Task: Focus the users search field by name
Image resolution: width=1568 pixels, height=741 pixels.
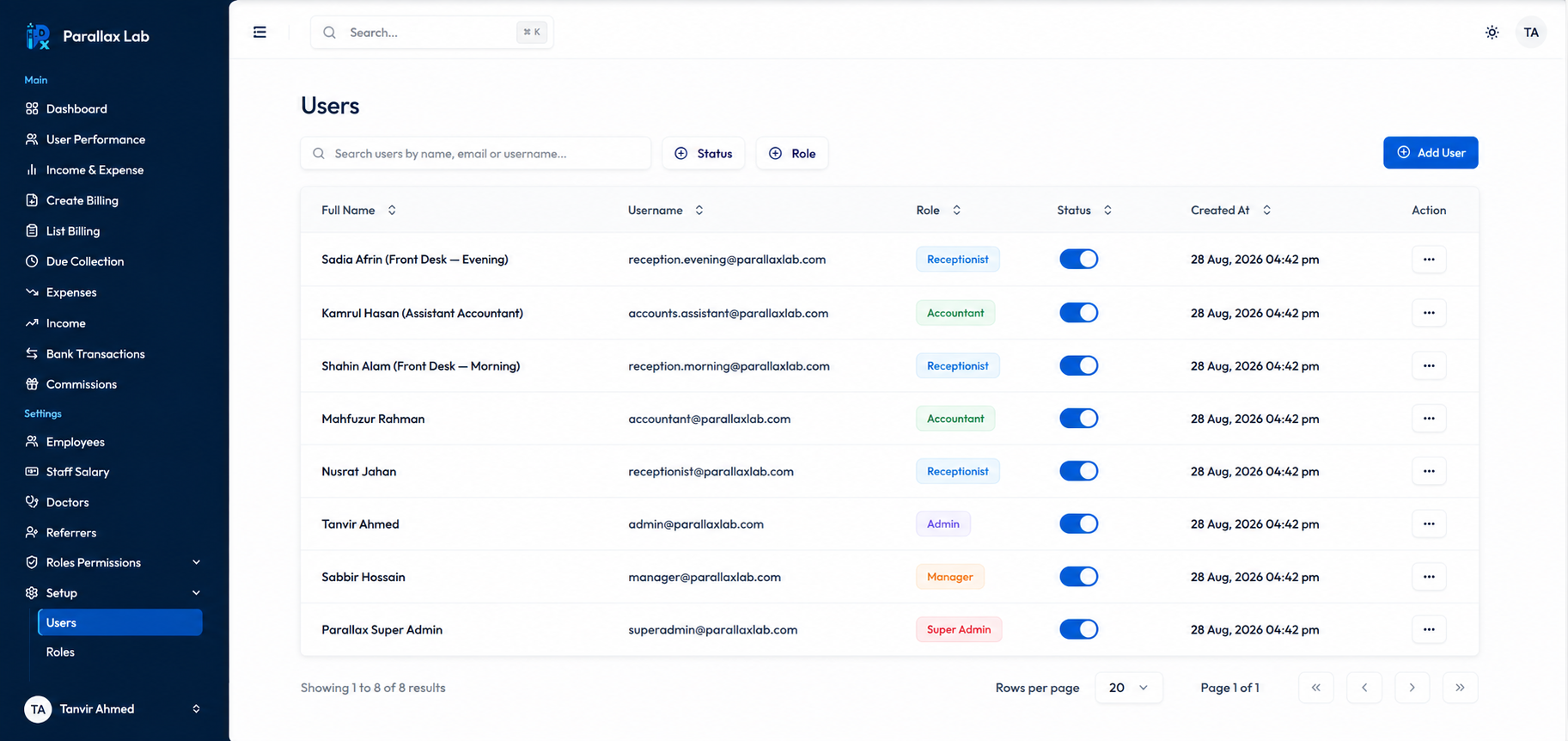Action: point(476,153)
